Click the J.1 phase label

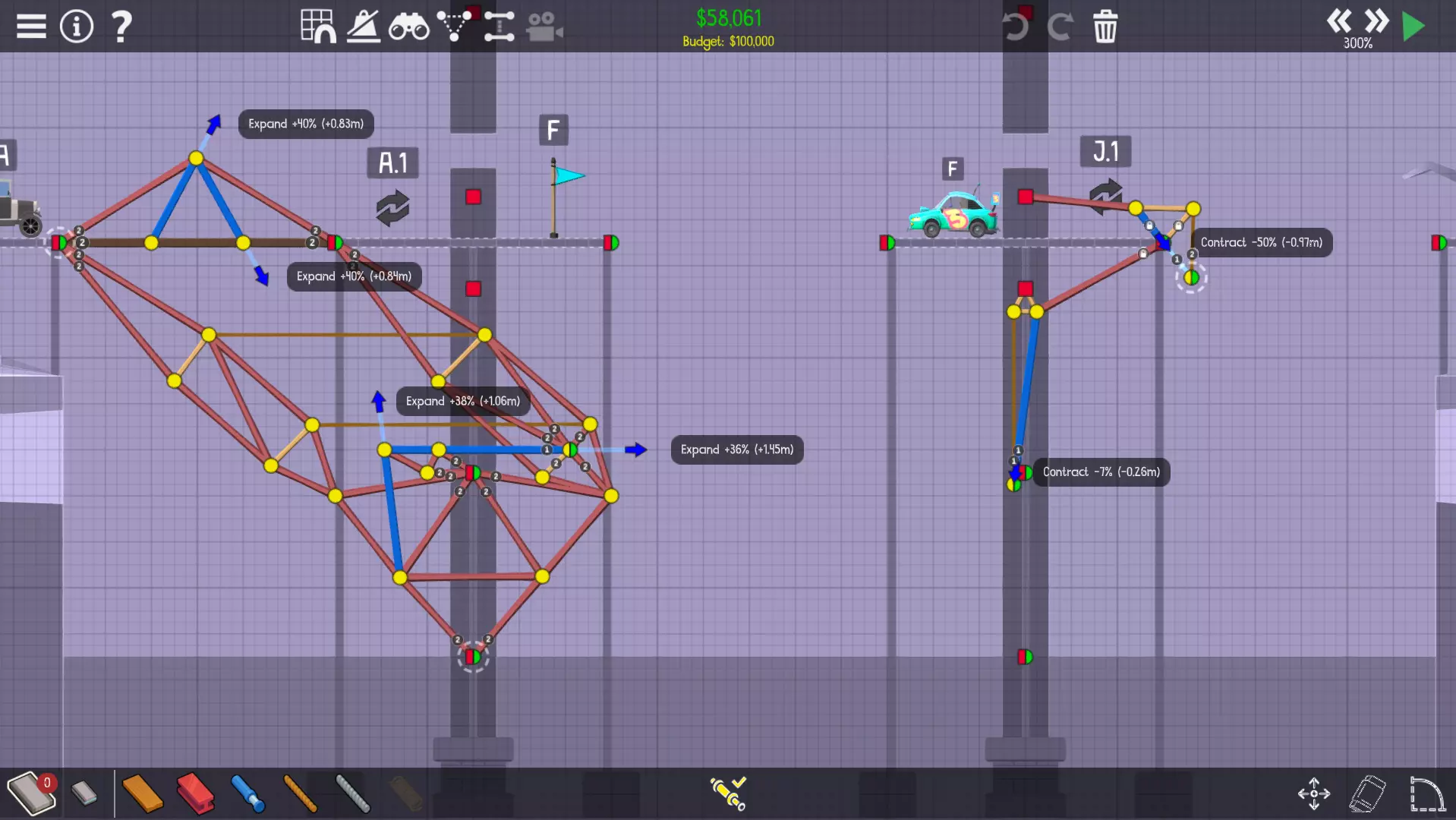click(1105, 152)
